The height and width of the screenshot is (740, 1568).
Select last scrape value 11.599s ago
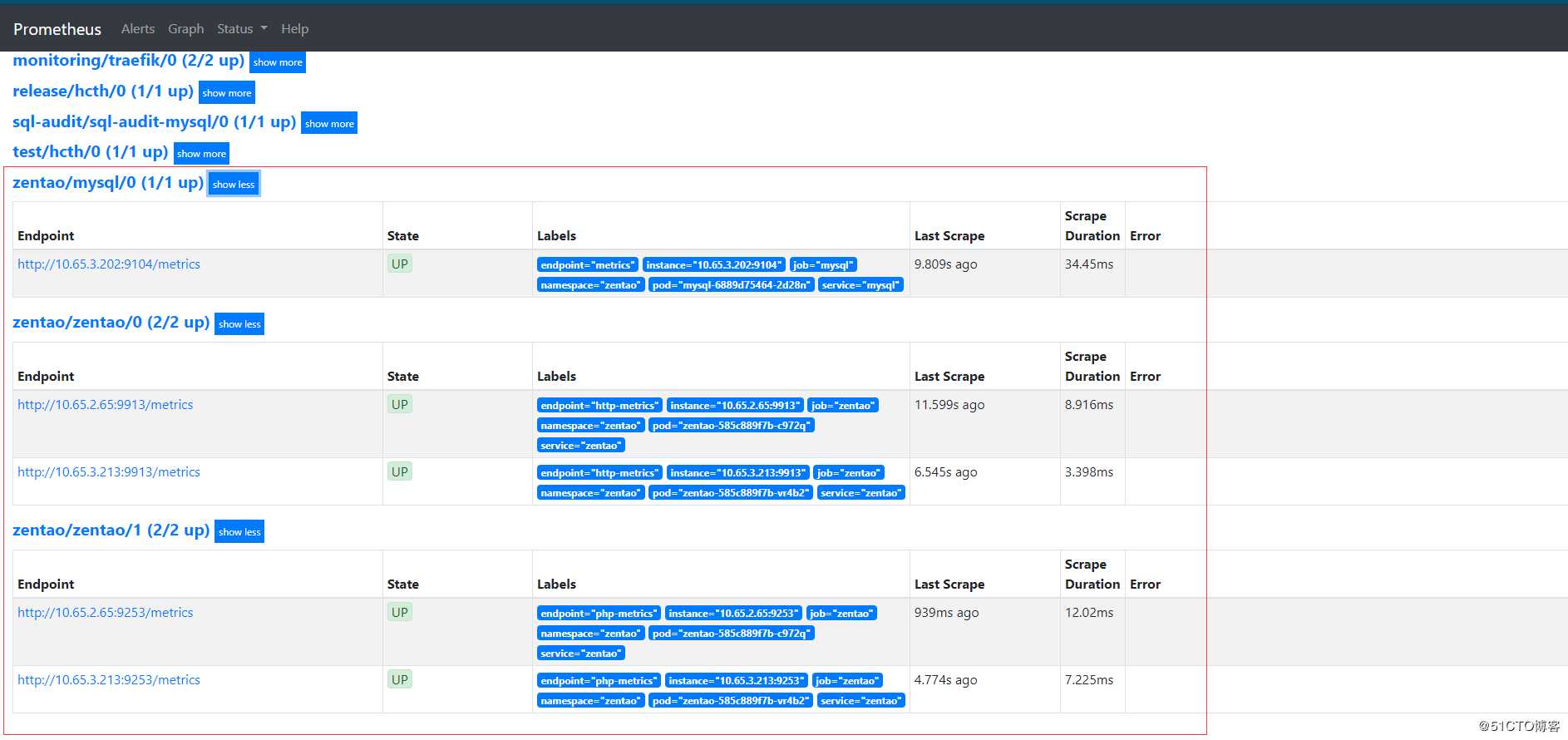coord(949,405)
